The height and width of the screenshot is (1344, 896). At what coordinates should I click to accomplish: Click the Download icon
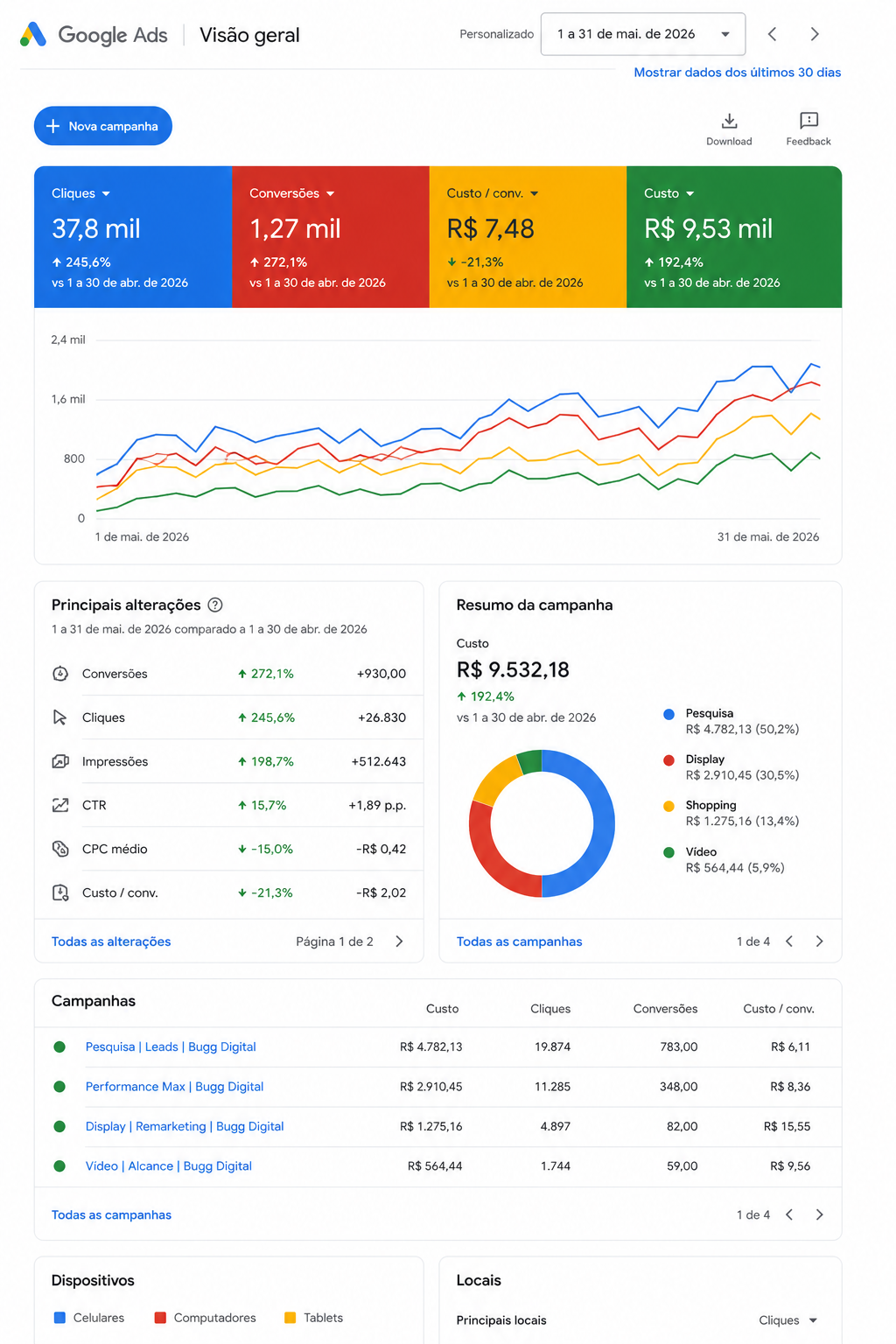point(729,121)
